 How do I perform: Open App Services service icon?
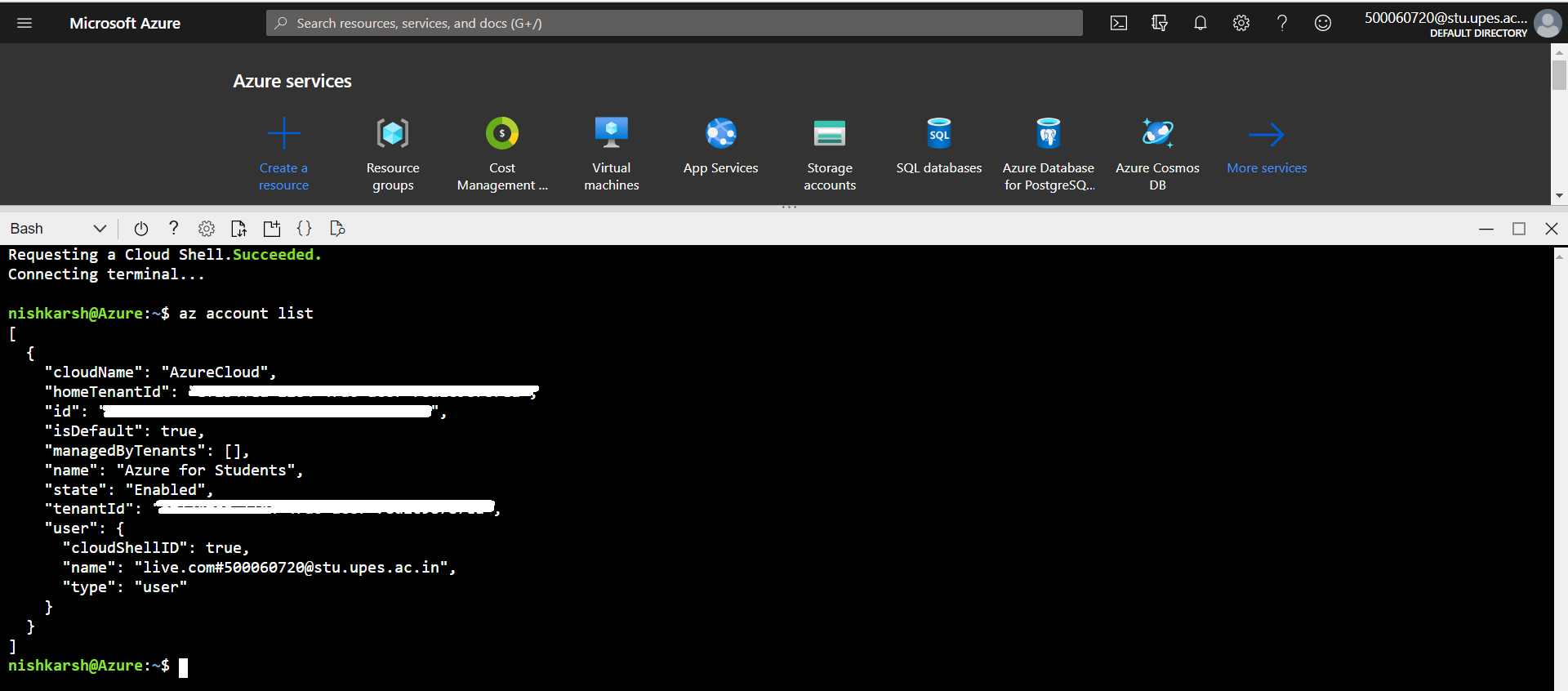coord(721,133)
